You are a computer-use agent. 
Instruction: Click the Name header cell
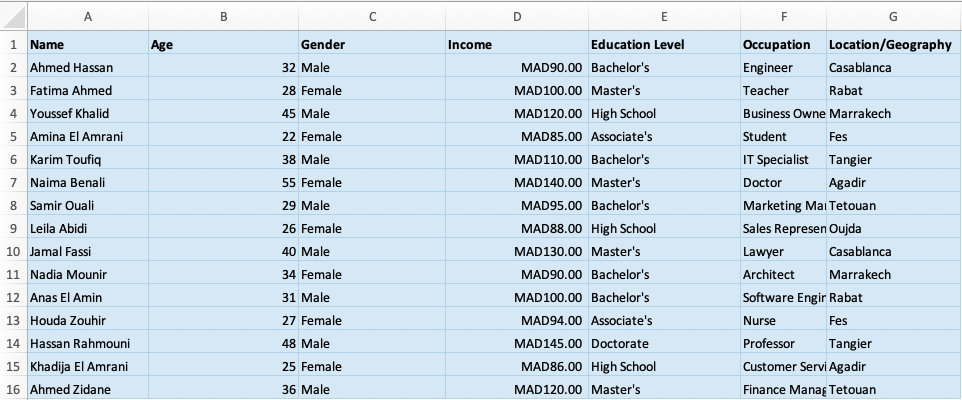(x=88, y=44)
